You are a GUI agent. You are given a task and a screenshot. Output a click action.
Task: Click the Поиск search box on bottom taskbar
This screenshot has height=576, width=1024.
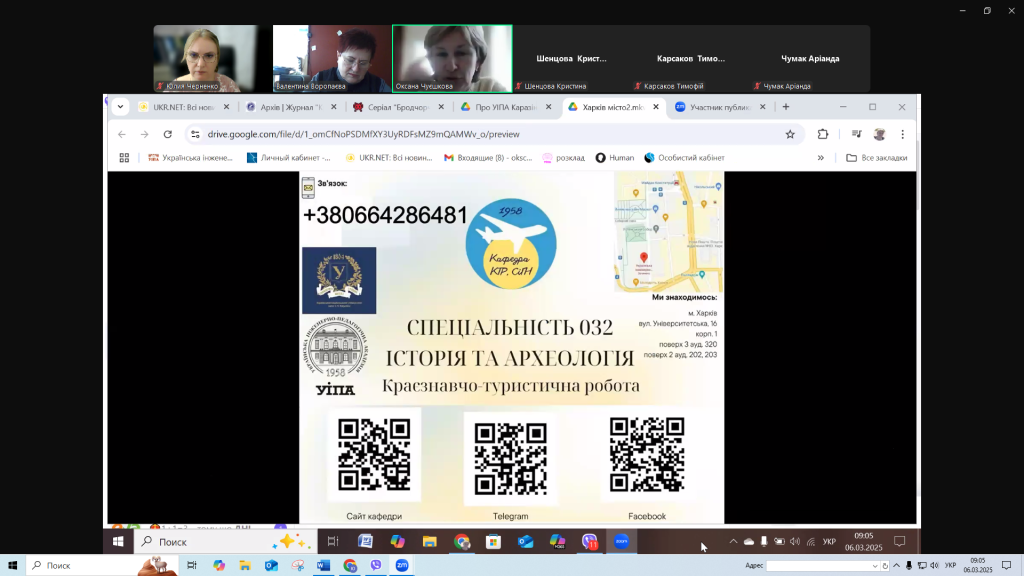click(x=101, y=566)
